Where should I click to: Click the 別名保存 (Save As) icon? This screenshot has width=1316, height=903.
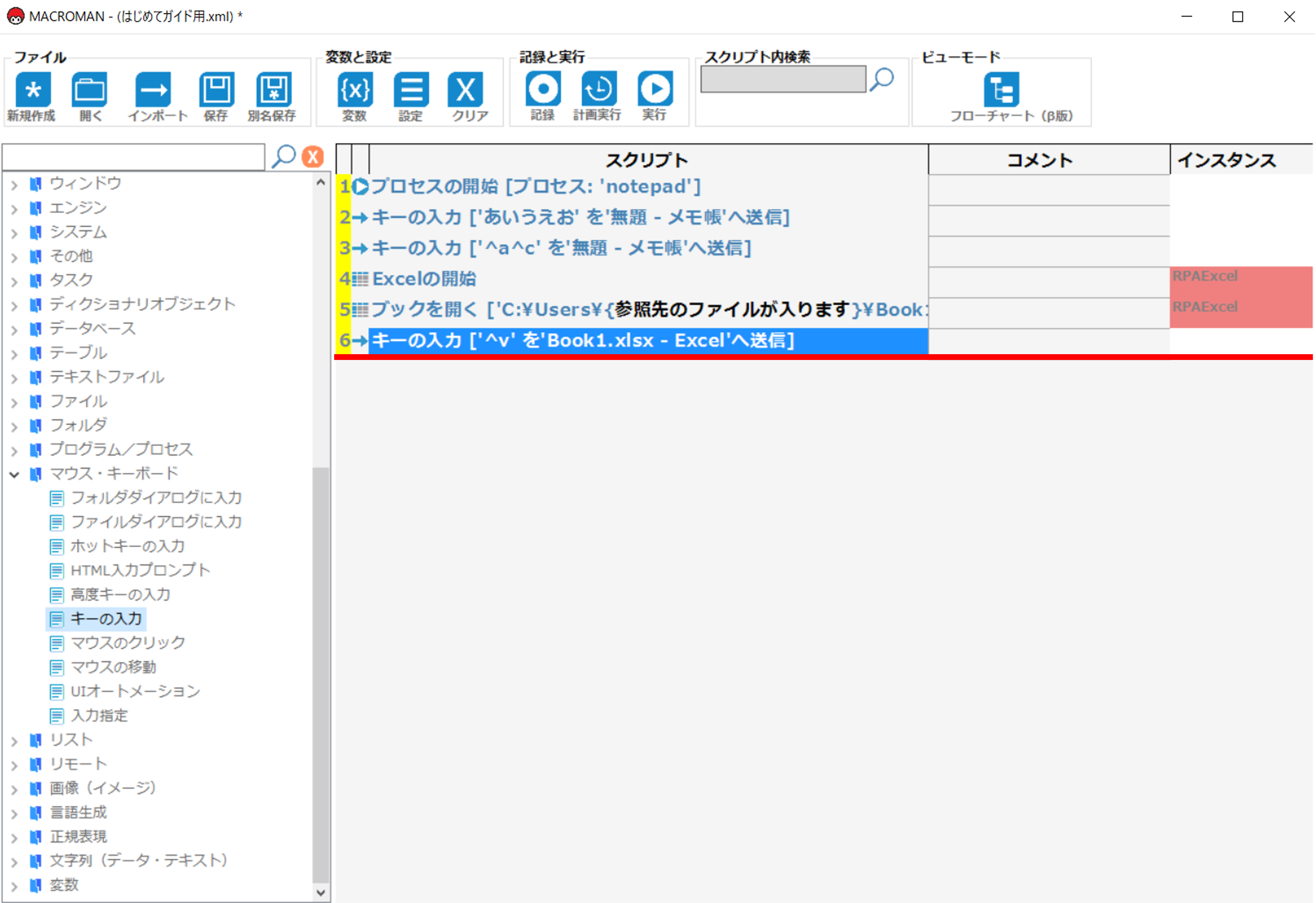273,89
